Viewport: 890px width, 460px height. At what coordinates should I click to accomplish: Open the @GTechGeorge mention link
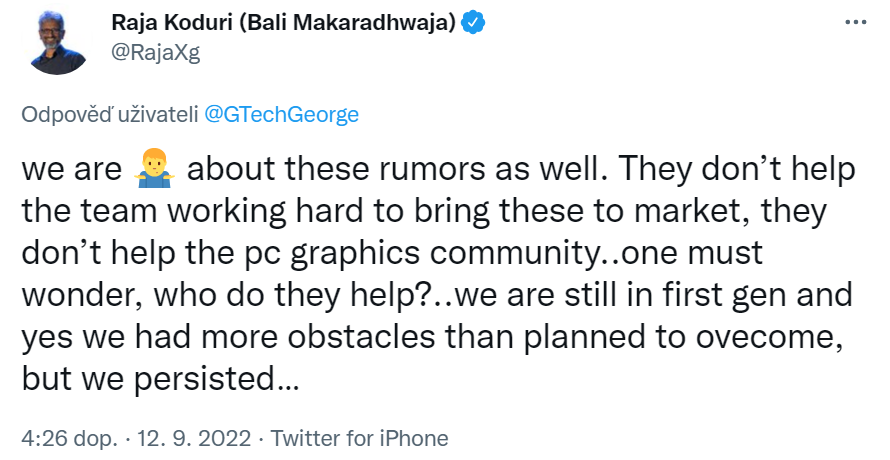pyautogui.click(x=281, y=115)
